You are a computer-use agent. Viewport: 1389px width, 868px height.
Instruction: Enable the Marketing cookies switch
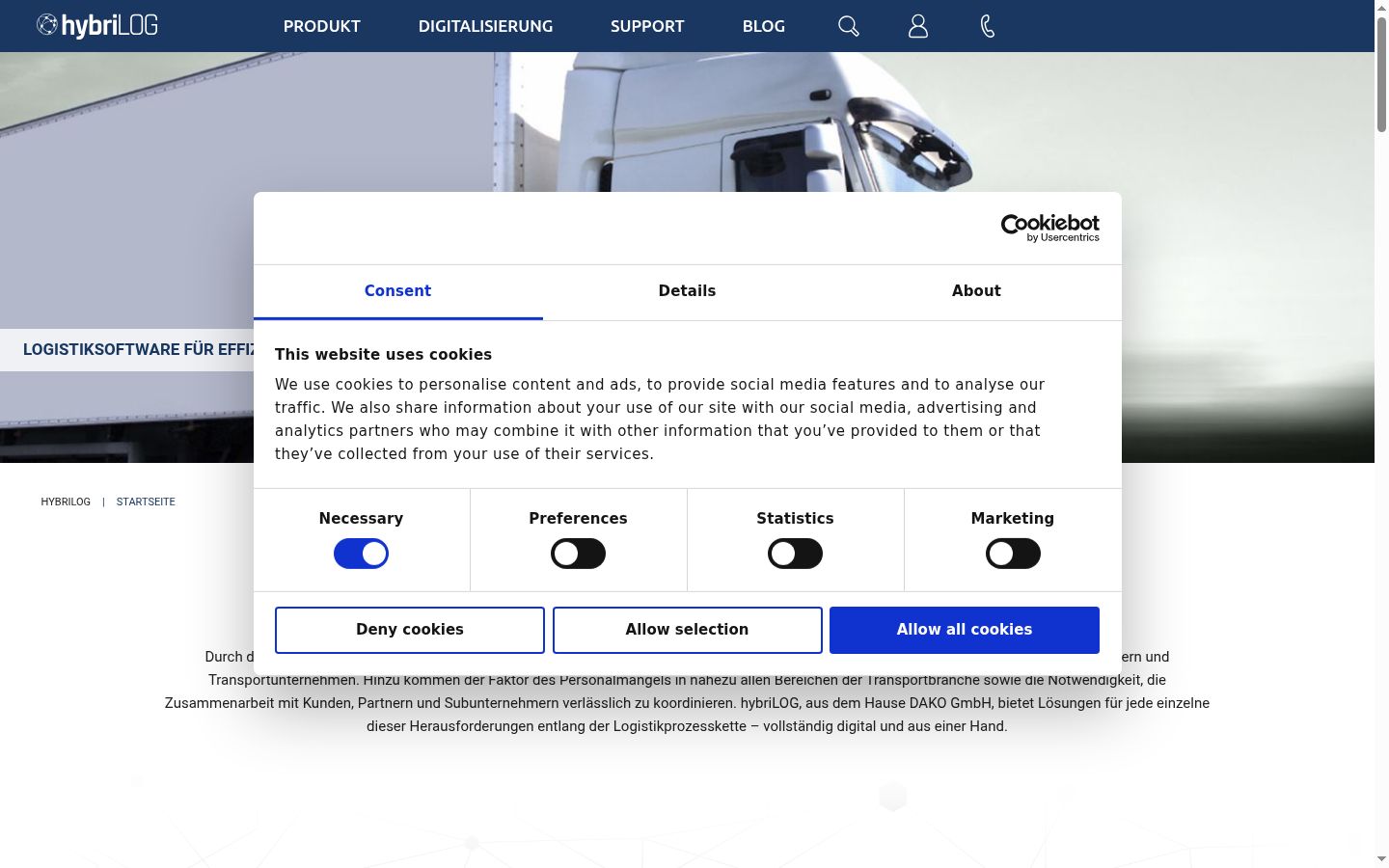pos(1013,554)
